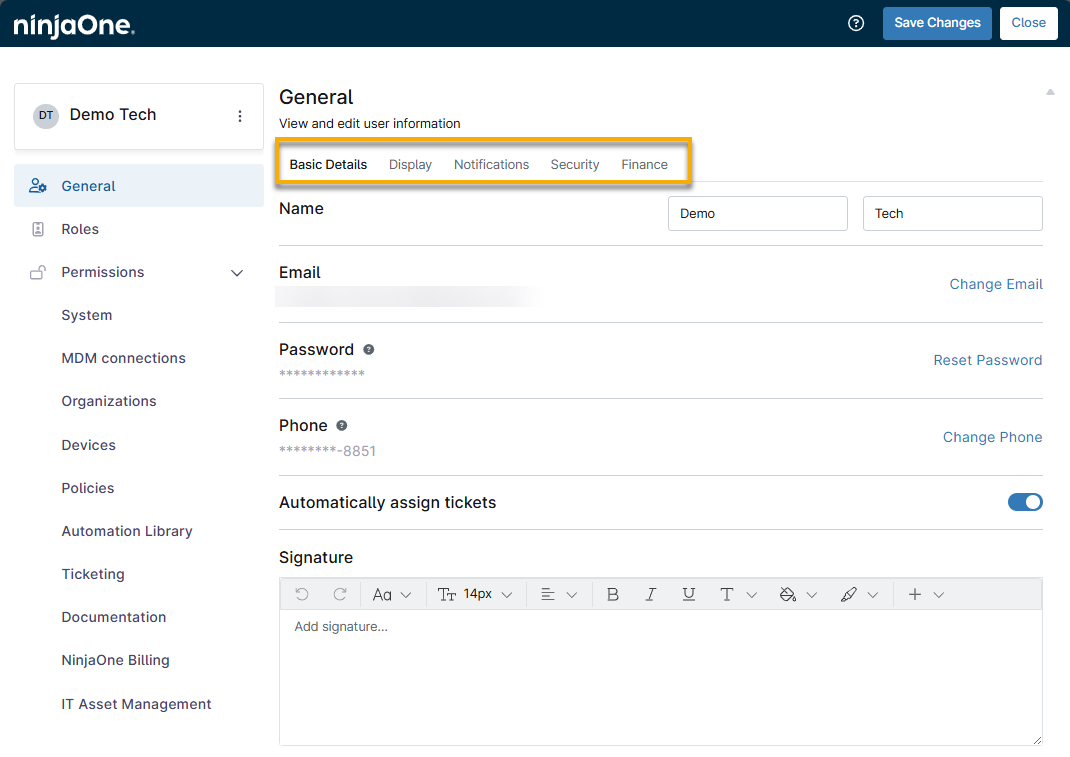Collapse the Permissions section chevron
Image resolution: width=1070 pixels, height=757 pixels.
[x=237, y=273]
